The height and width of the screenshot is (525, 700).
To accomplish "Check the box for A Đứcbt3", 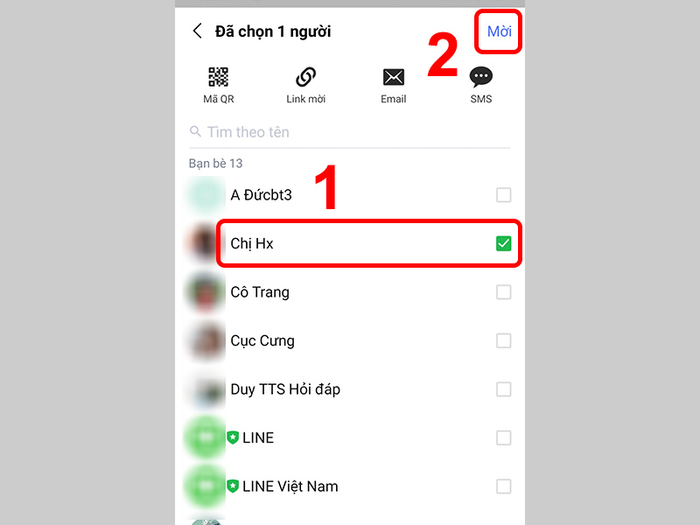I will pyautogui.click(x=504, y=195).
